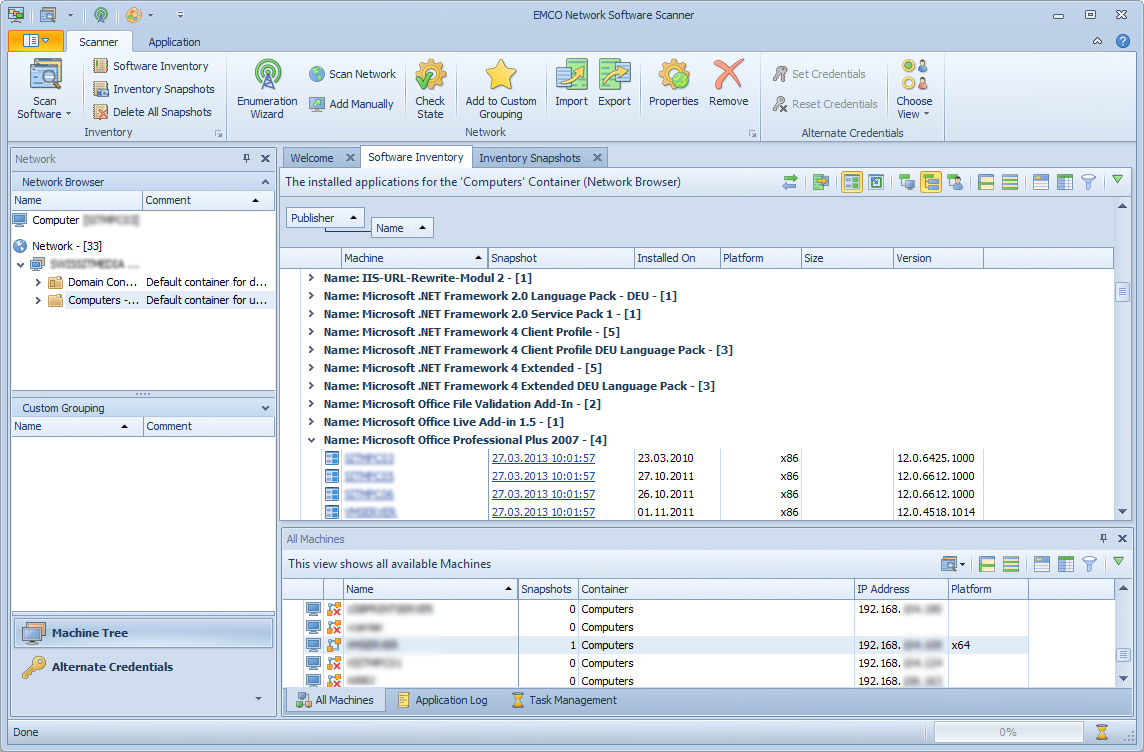Click the Check State ribbon button
The width and height of the screenshot is (1144, 752).
430,89
